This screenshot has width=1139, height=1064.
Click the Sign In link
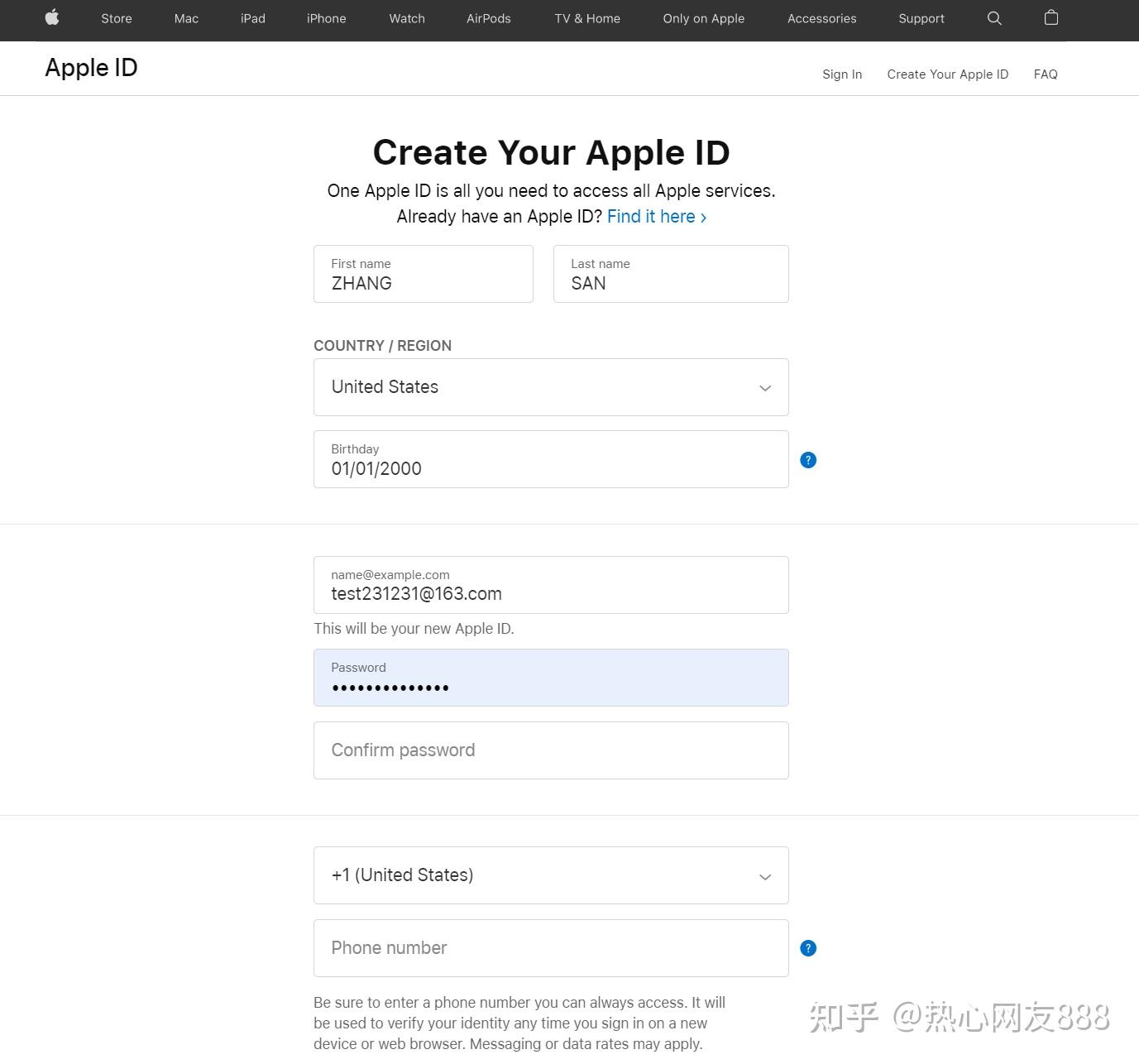tap(842, 74)
